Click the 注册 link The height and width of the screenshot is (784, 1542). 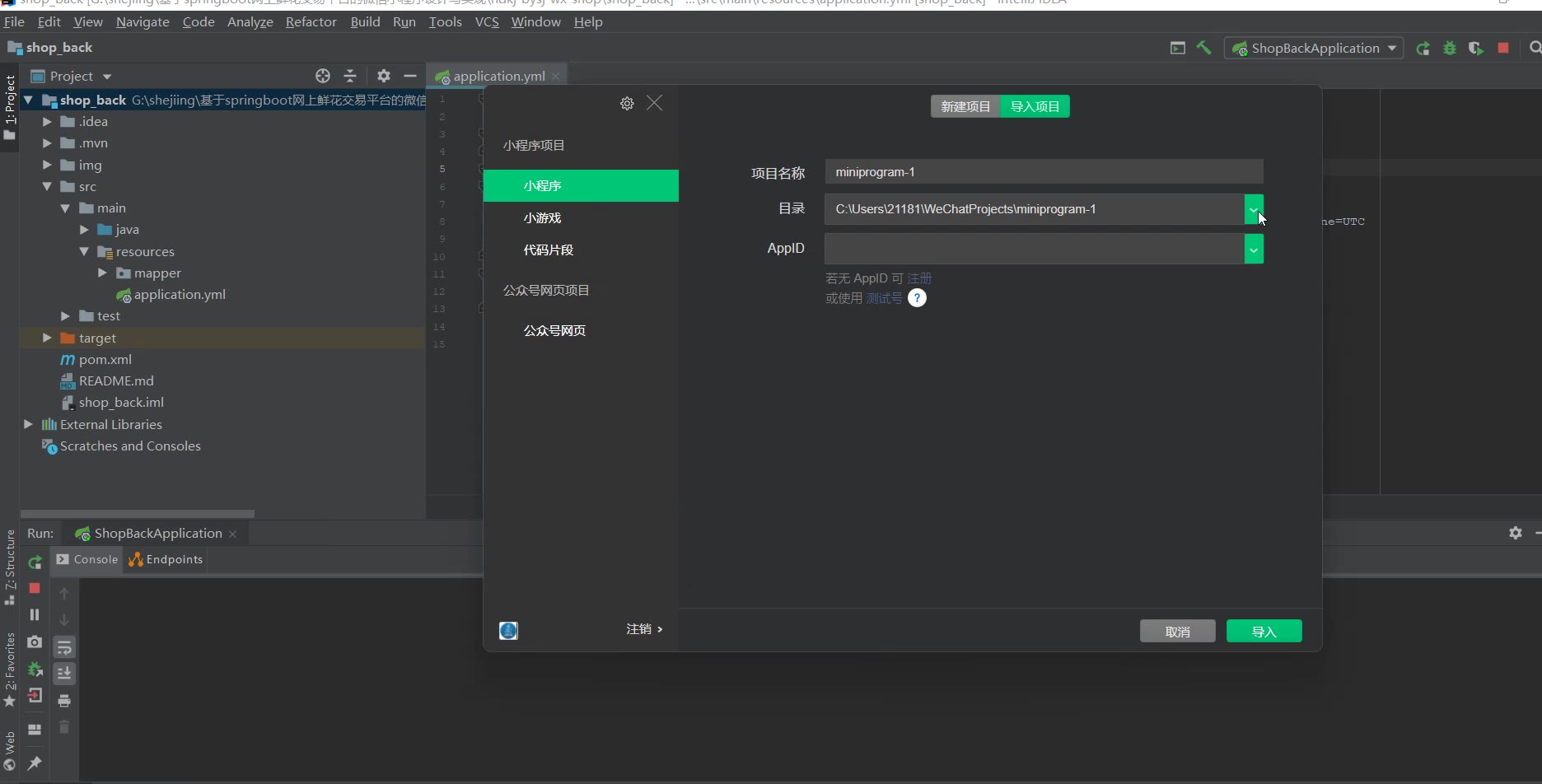click(x=919, y=278)
